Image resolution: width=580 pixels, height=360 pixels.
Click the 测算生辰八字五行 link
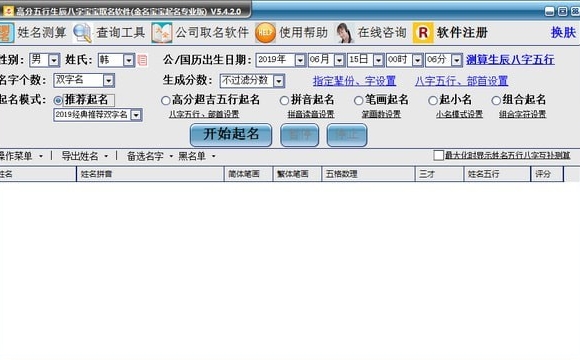click(510, 60)
